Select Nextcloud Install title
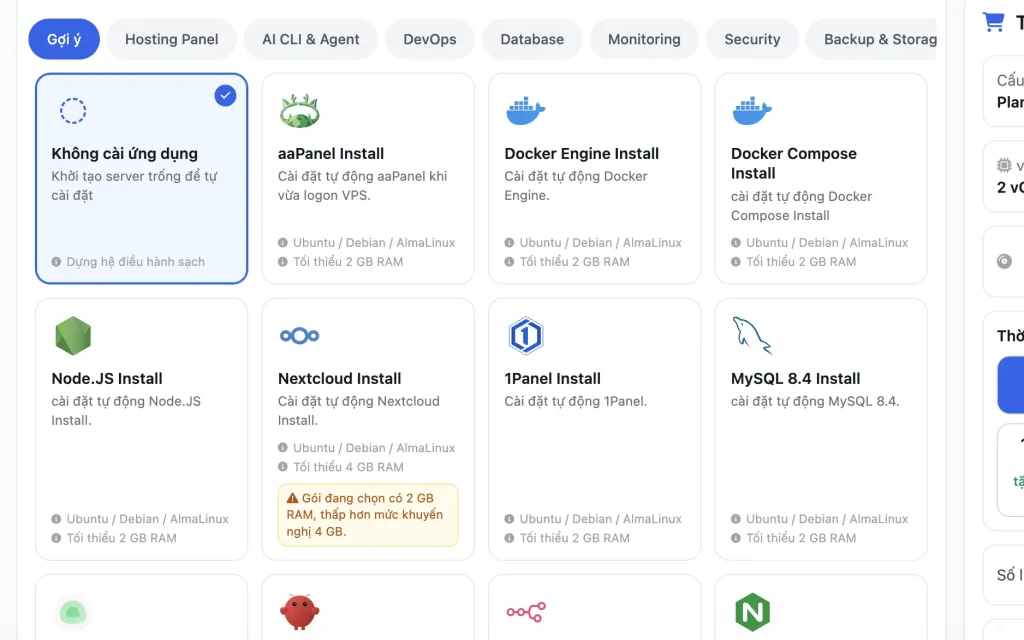 [x=340, y=379]
